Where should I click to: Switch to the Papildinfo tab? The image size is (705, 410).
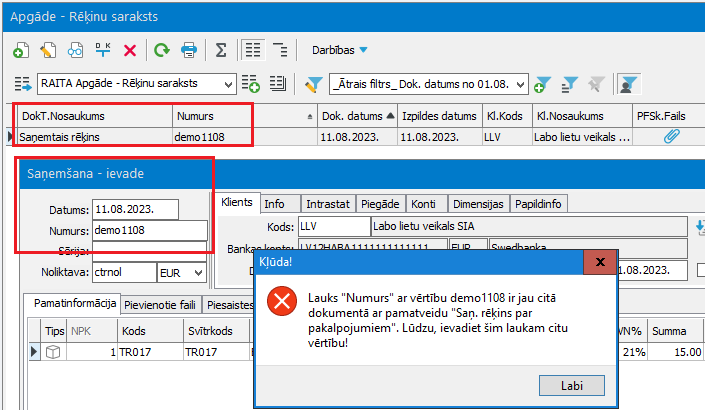(x=539, y=204)
